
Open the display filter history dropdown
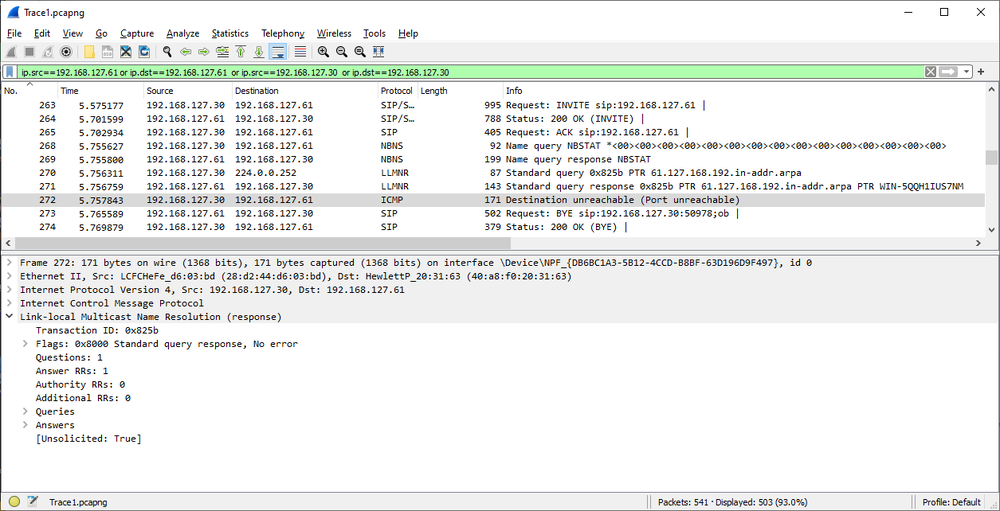coord(967,72)
